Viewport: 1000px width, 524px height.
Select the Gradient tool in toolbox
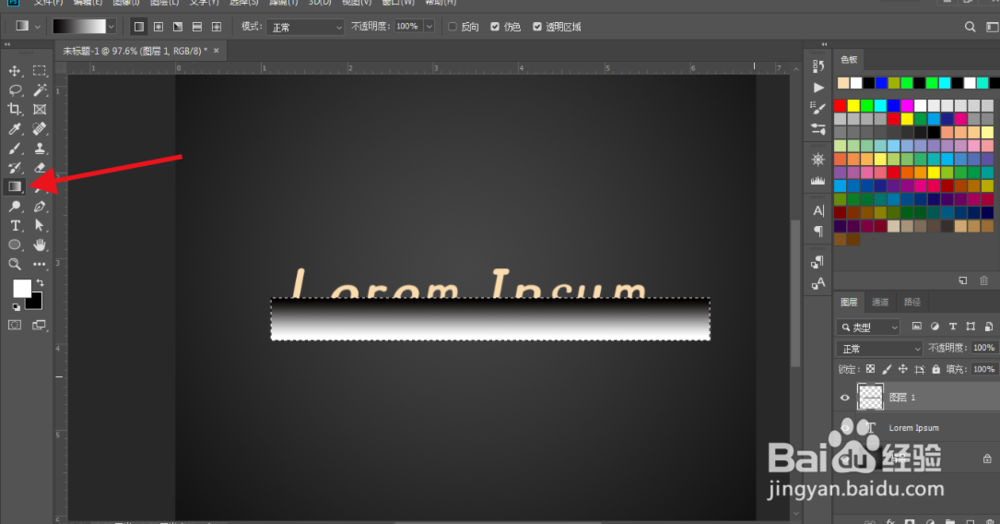tap(15, 187)
